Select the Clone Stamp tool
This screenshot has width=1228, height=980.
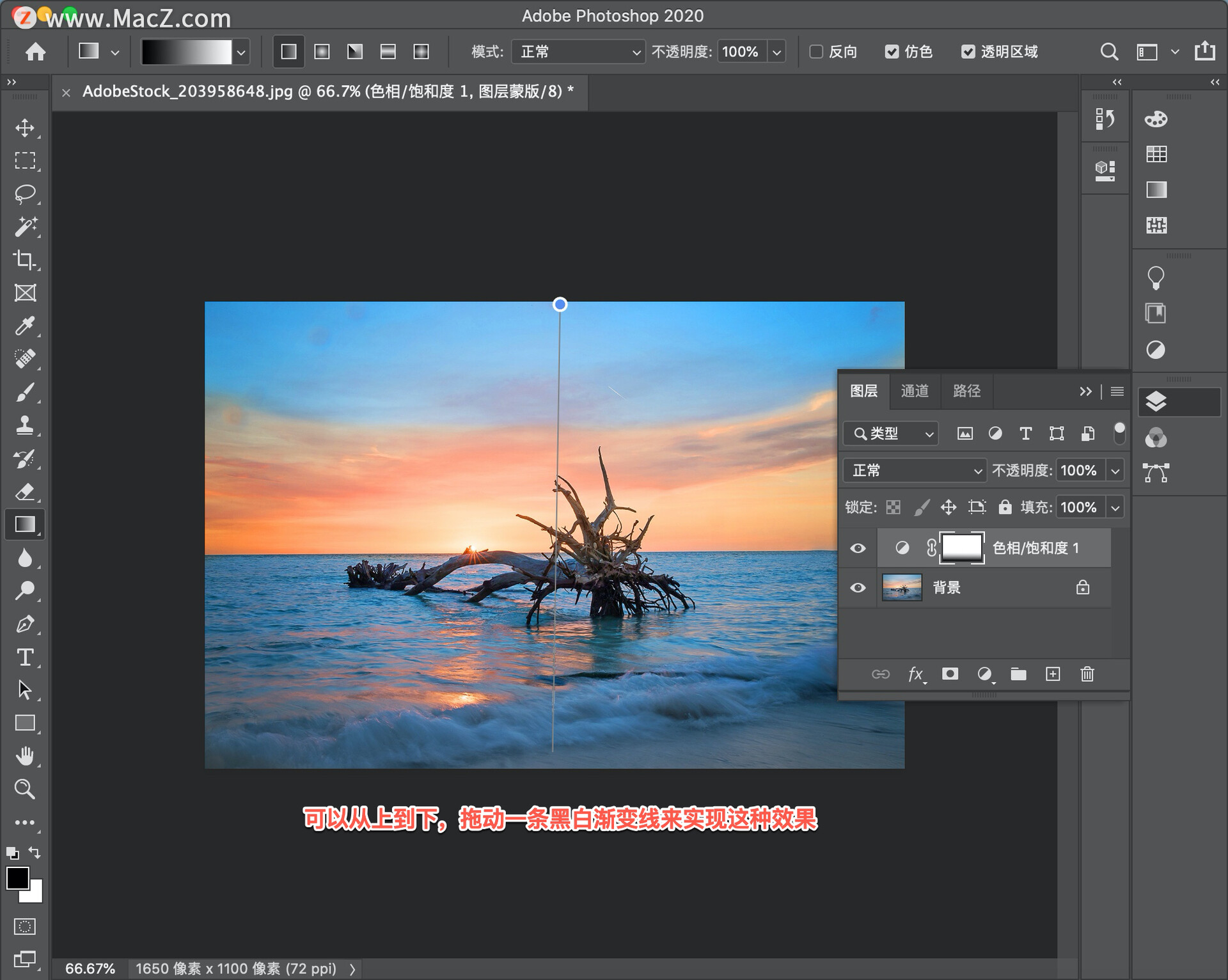(x=25, y=425)
